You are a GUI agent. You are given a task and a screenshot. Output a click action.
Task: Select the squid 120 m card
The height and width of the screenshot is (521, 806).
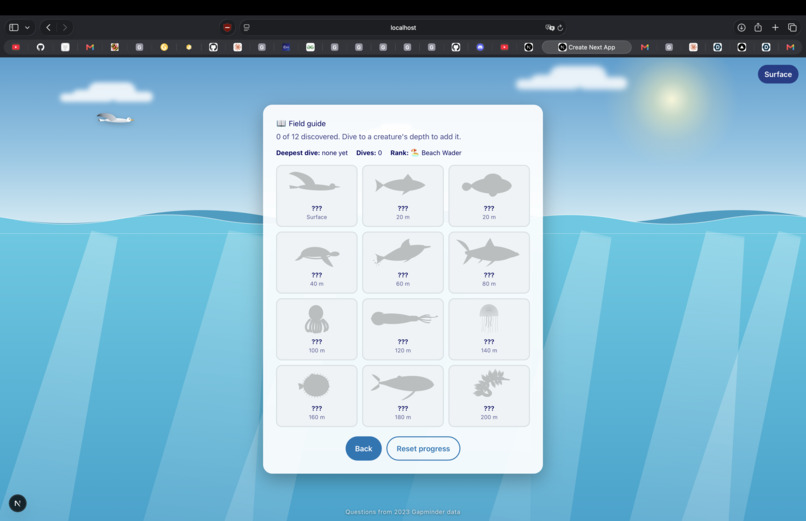403,329
